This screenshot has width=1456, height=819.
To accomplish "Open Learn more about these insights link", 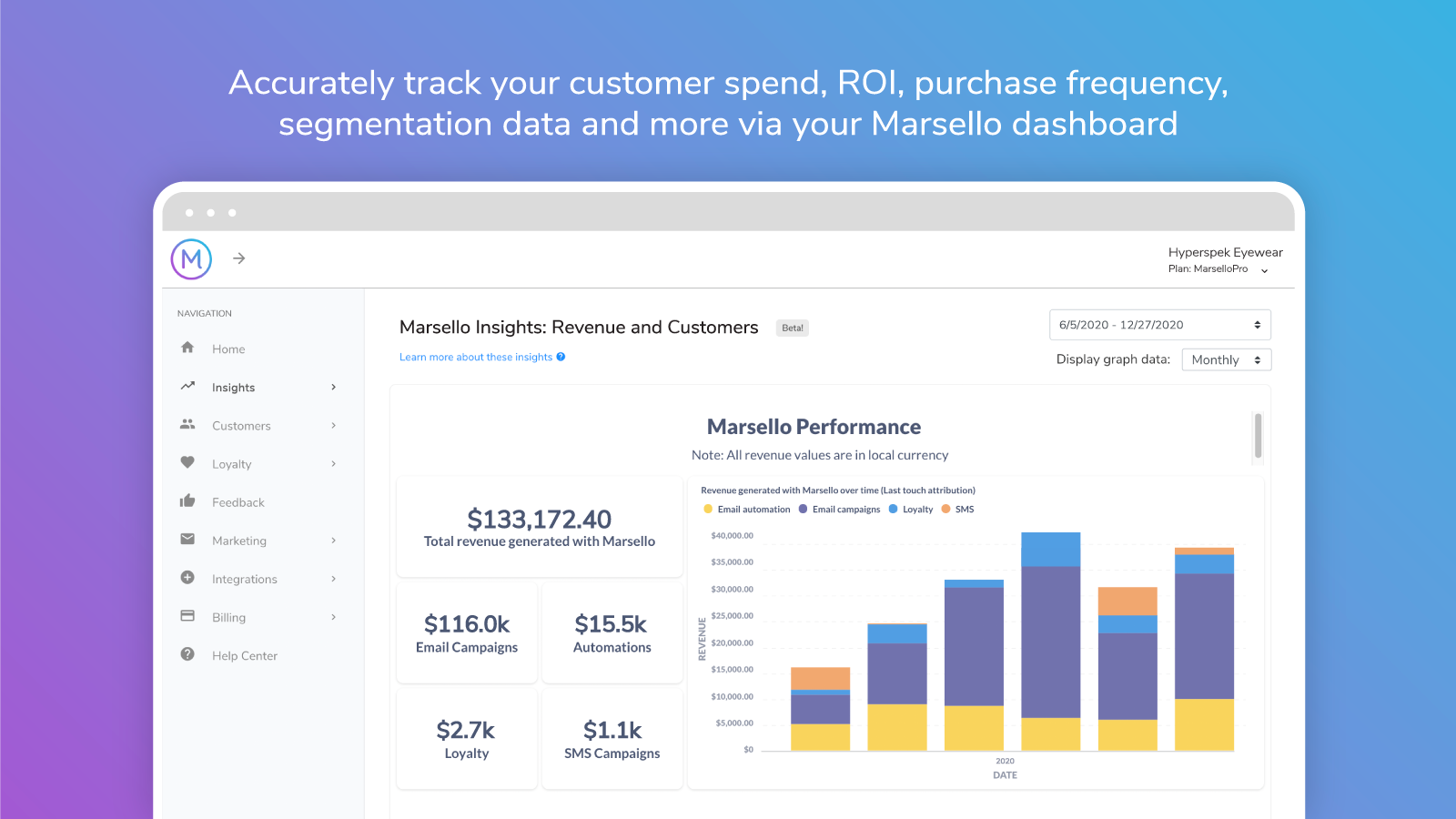I will [x=476, y=357].
